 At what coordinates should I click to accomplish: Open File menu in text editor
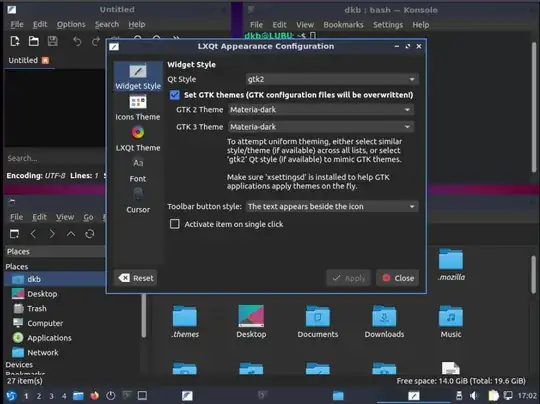pyautogui.click(x=17, y=24)
